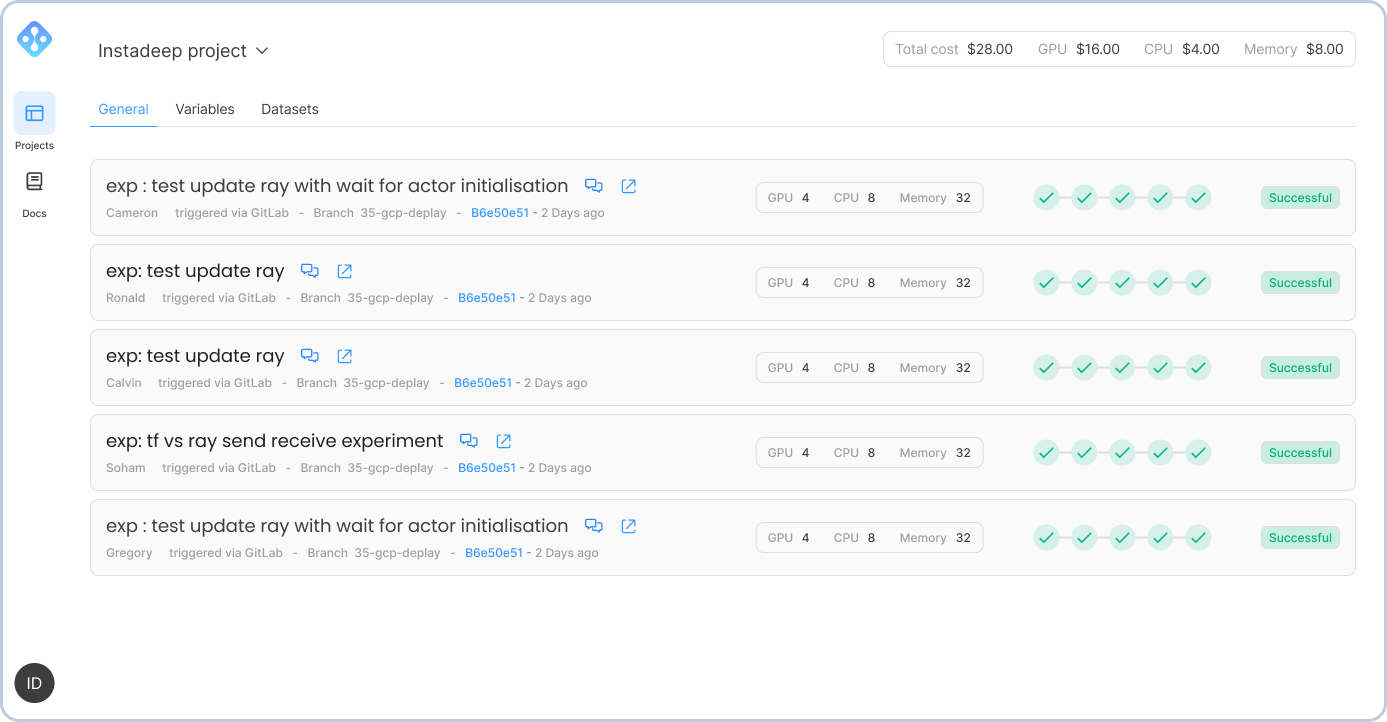The width and height of the screenshot is (1387, 722).
Task: Click Successful badge in Cameron's row
Action: (x=1300, y=198)
